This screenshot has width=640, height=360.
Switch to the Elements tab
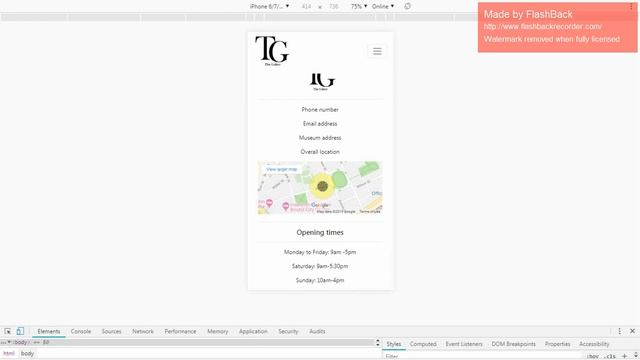(49, 331)
